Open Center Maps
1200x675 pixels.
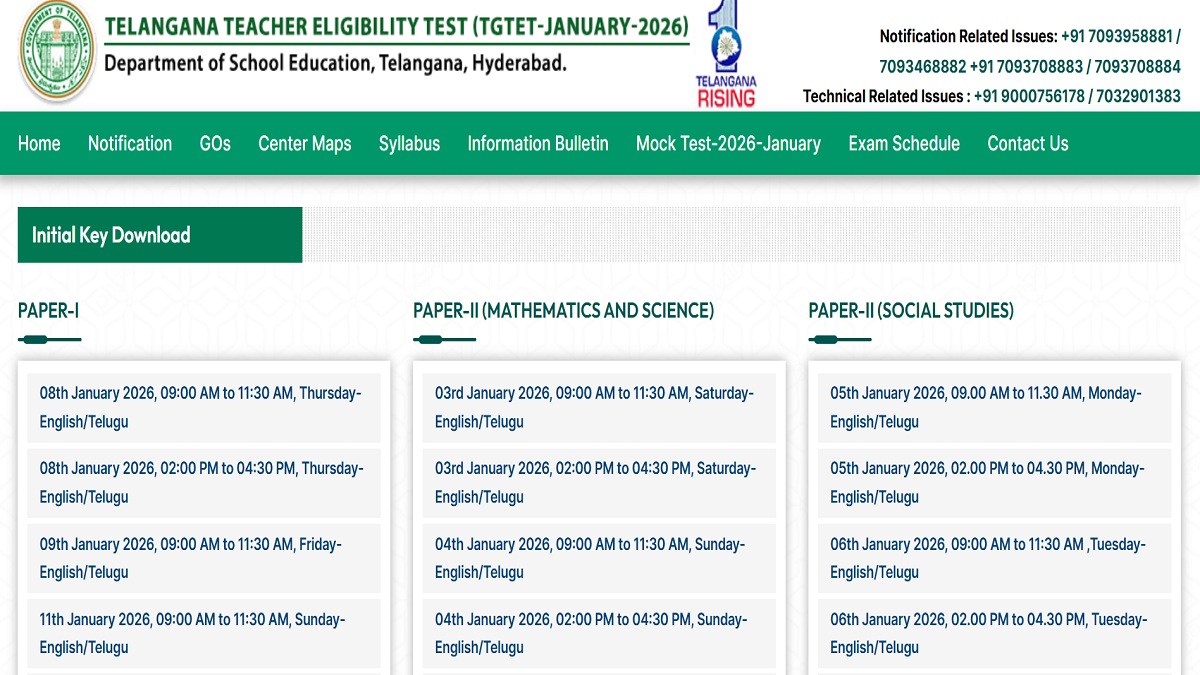tap(304, 143)
